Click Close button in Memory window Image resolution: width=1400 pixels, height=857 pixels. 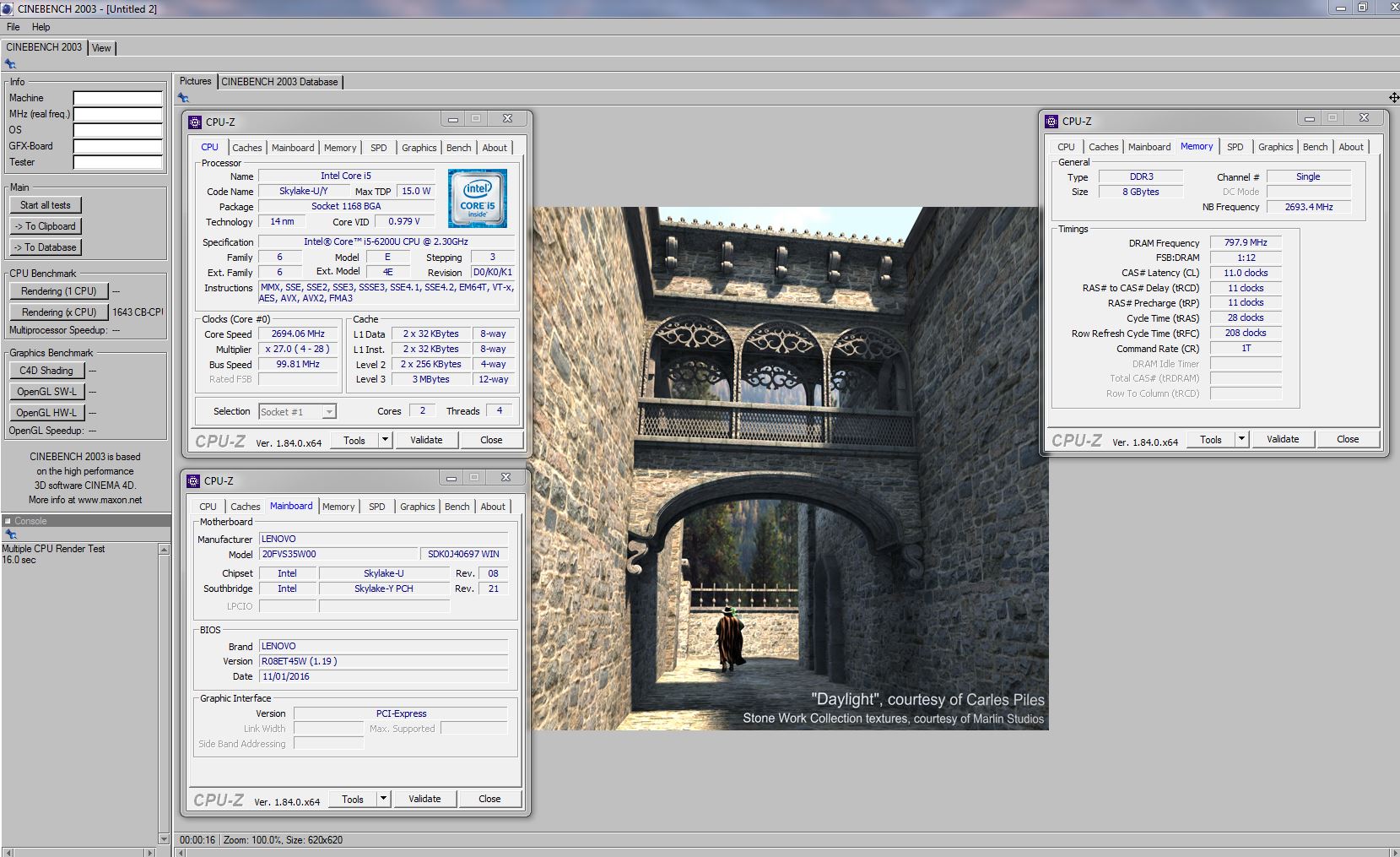(1348, 439)
